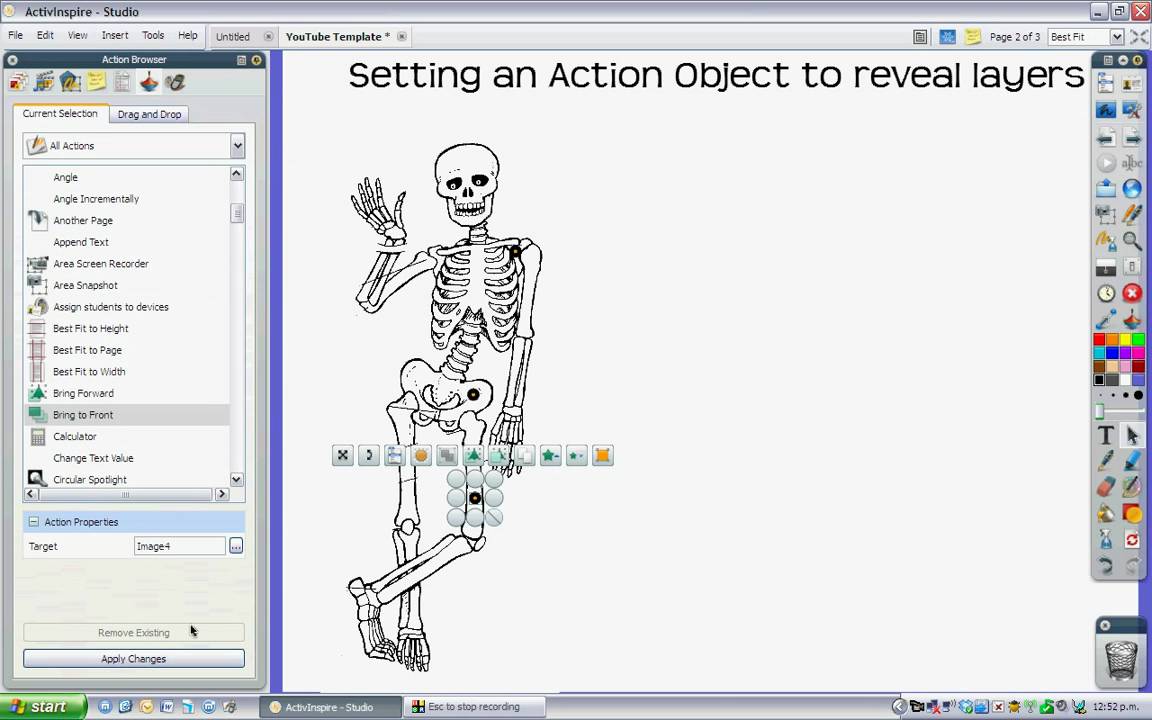
Task: Select the Bring to Front action
Action: tap(126, 414)
